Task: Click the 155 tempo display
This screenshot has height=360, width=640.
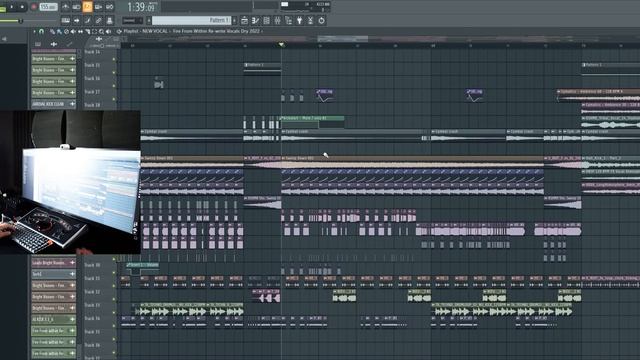Action: 49,7
